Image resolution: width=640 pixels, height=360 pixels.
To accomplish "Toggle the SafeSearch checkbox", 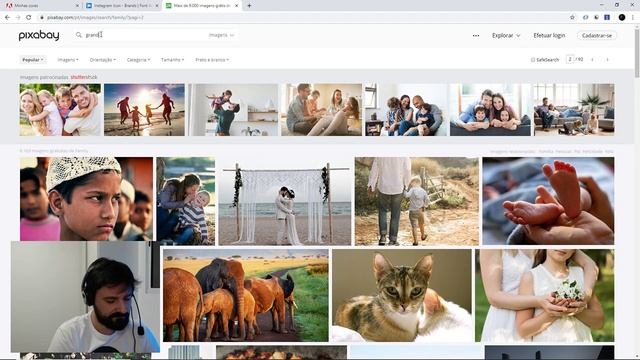I will click(x=533, y=60).
